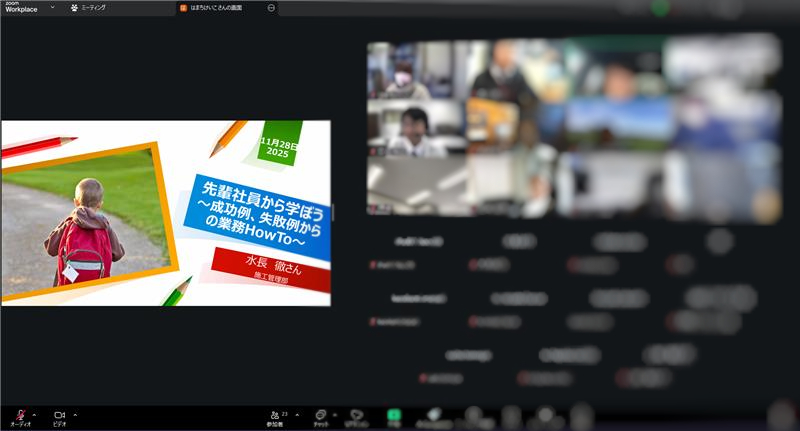This screenshot has height=431, width=800.
Task: Click the paw icon beside ミーティング
Action: 75,7
